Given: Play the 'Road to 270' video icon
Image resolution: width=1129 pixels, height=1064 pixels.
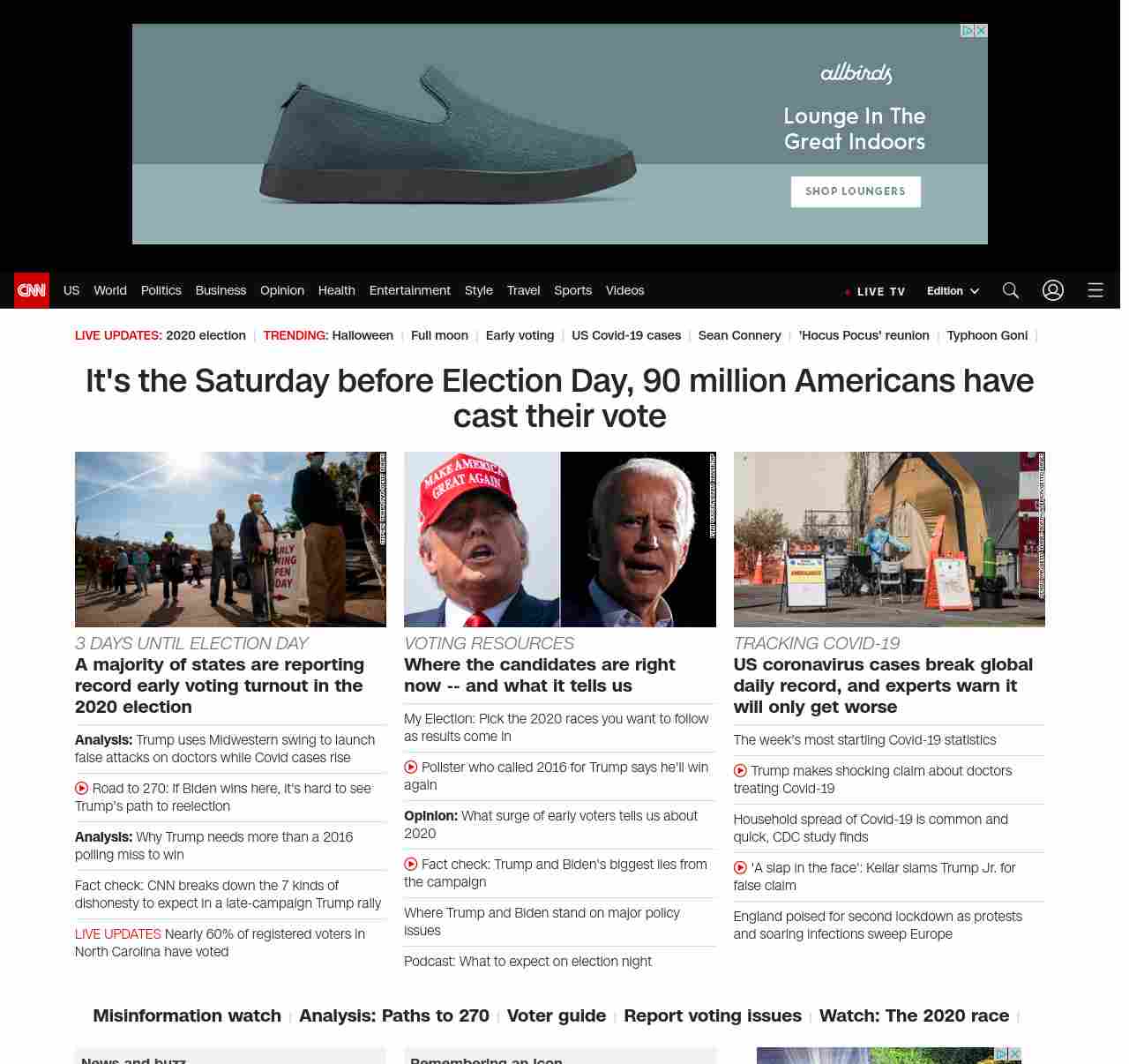Looking at the screenshot, I should pyautogui.click(x=82, y=788).
